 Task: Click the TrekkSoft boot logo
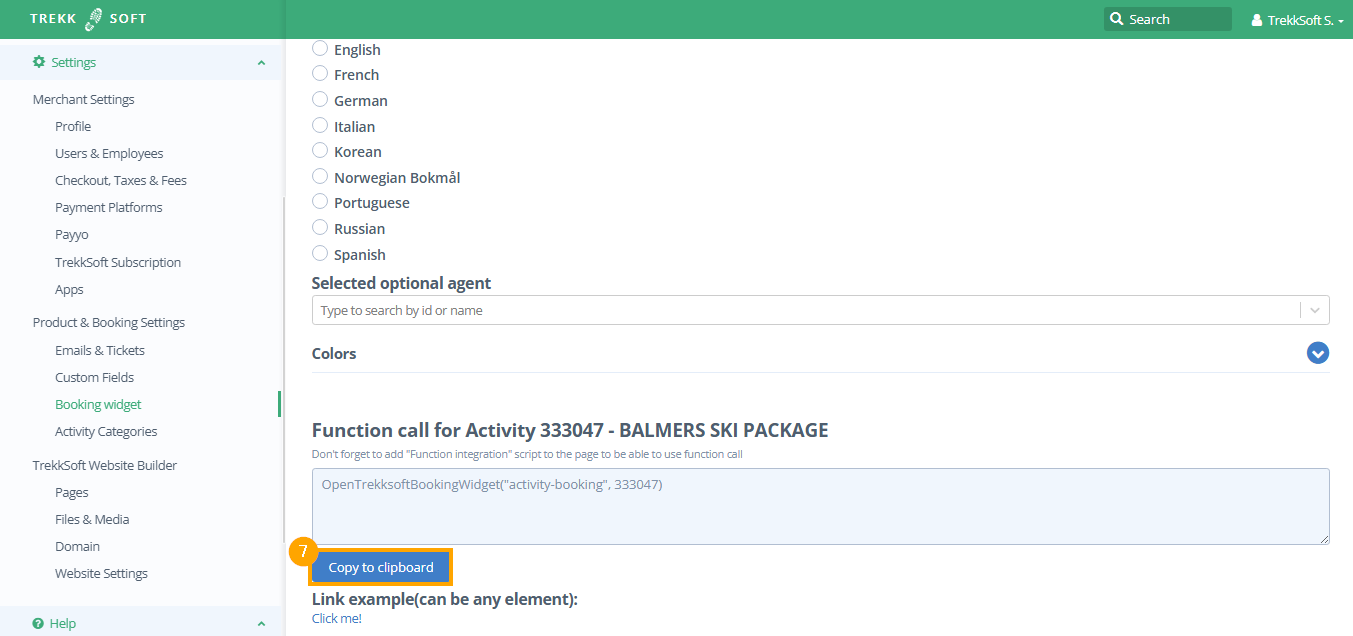94,19
